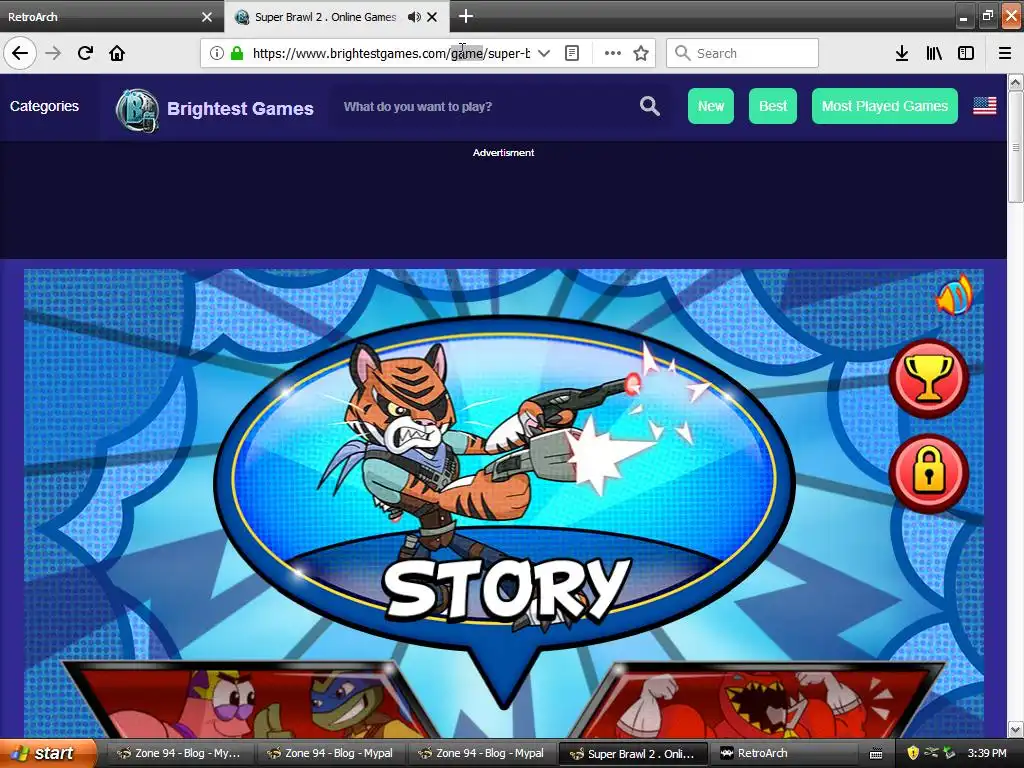Mute audio on Super Brawl 2 tab
1024x768 pixels.
tap(413, 17)
